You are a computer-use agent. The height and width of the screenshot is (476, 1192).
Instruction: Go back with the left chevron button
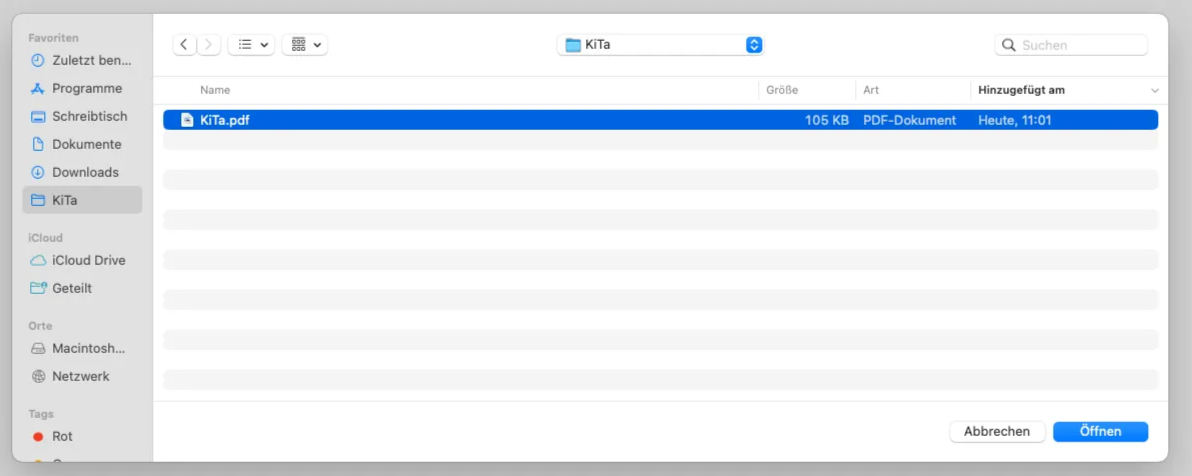(184, 45)
